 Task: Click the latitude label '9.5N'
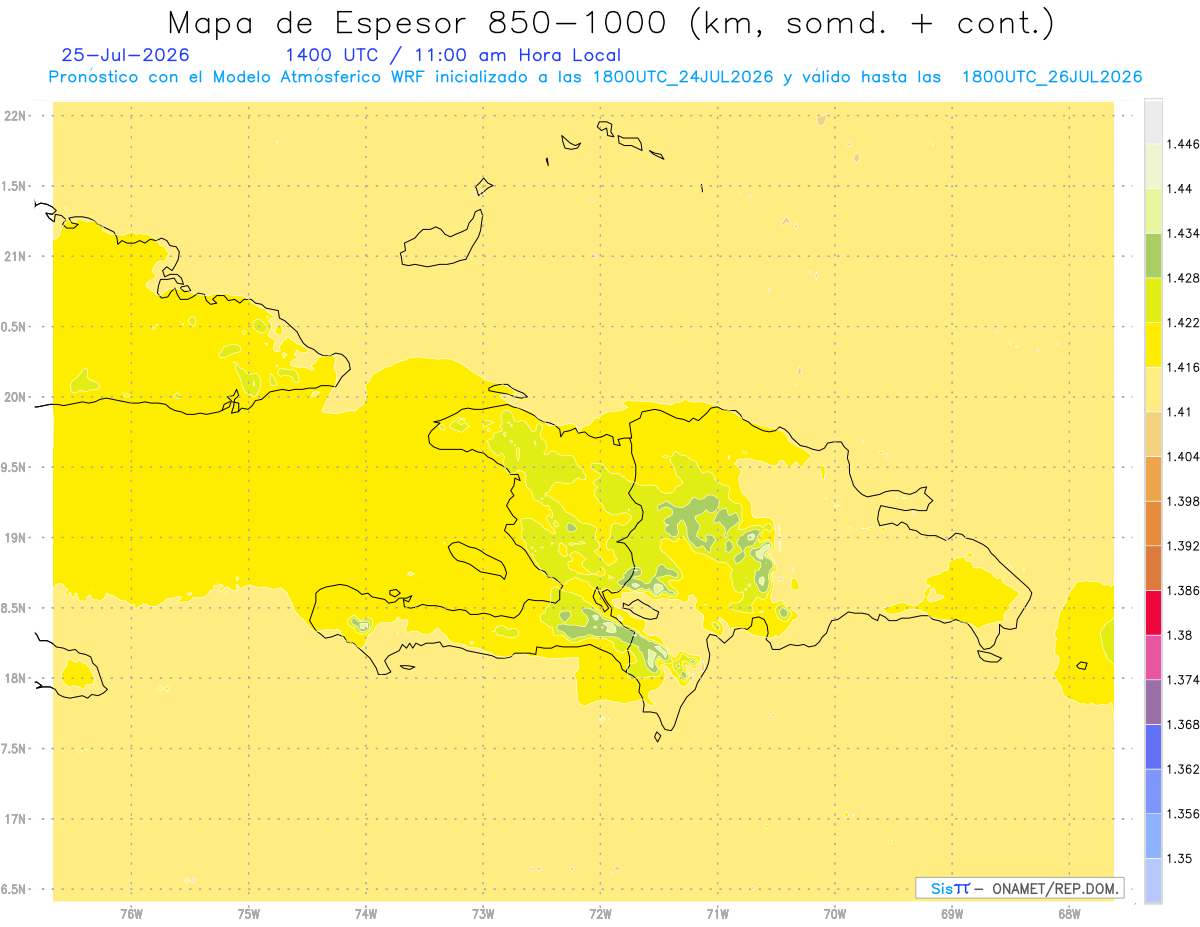pyautogui.click(x=15, y=468)
